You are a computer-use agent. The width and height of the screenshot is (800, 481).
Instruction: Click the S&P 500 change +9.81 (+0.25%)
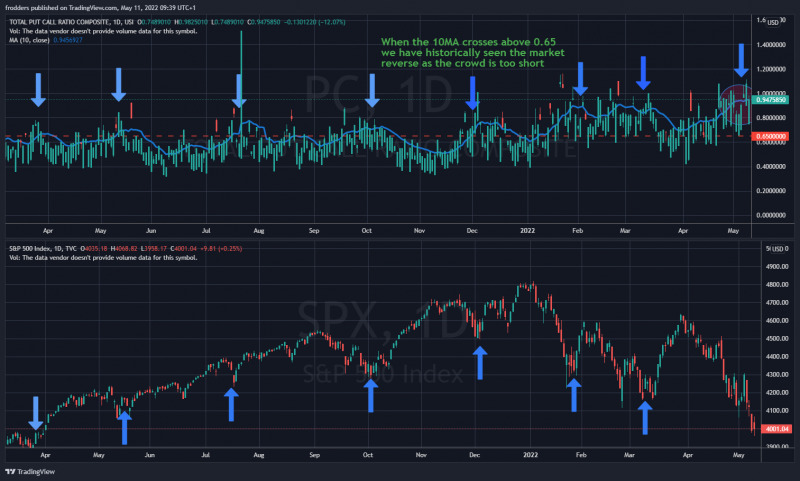pos(220,248)
